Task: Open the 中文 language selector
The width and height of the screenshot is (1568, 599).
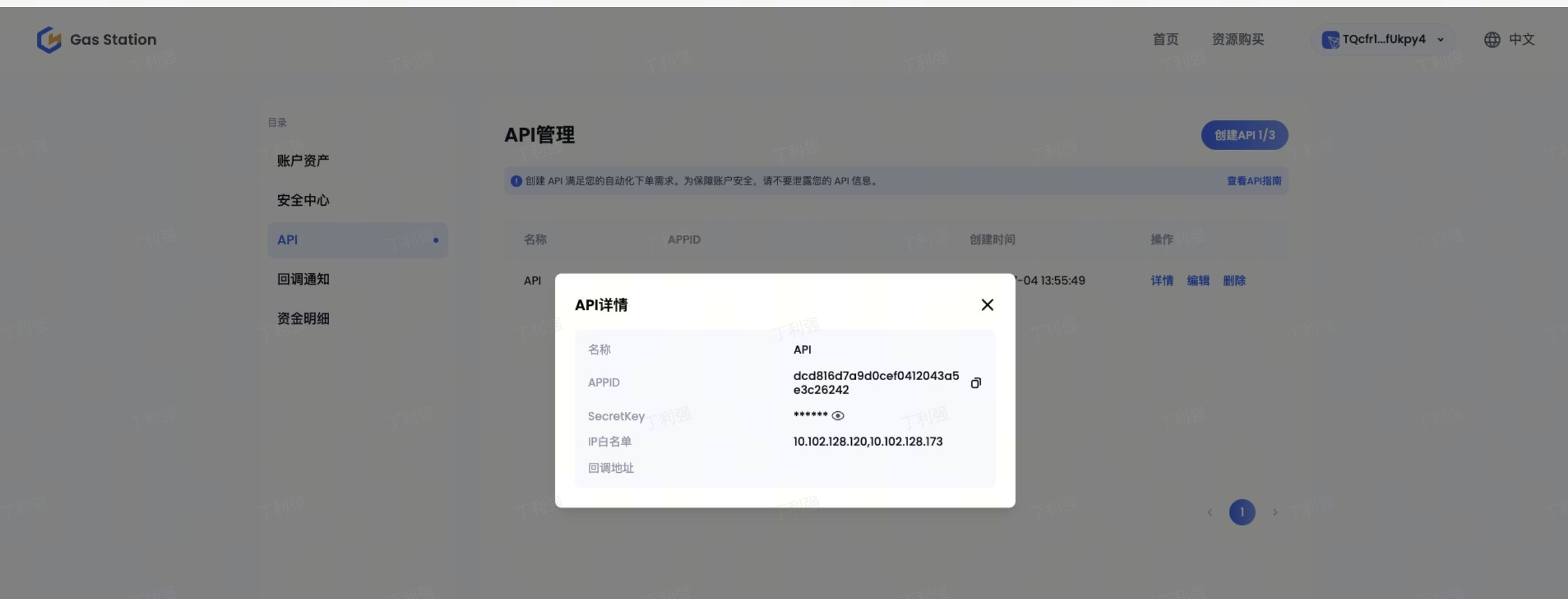Action: [x=1521, y=39]
